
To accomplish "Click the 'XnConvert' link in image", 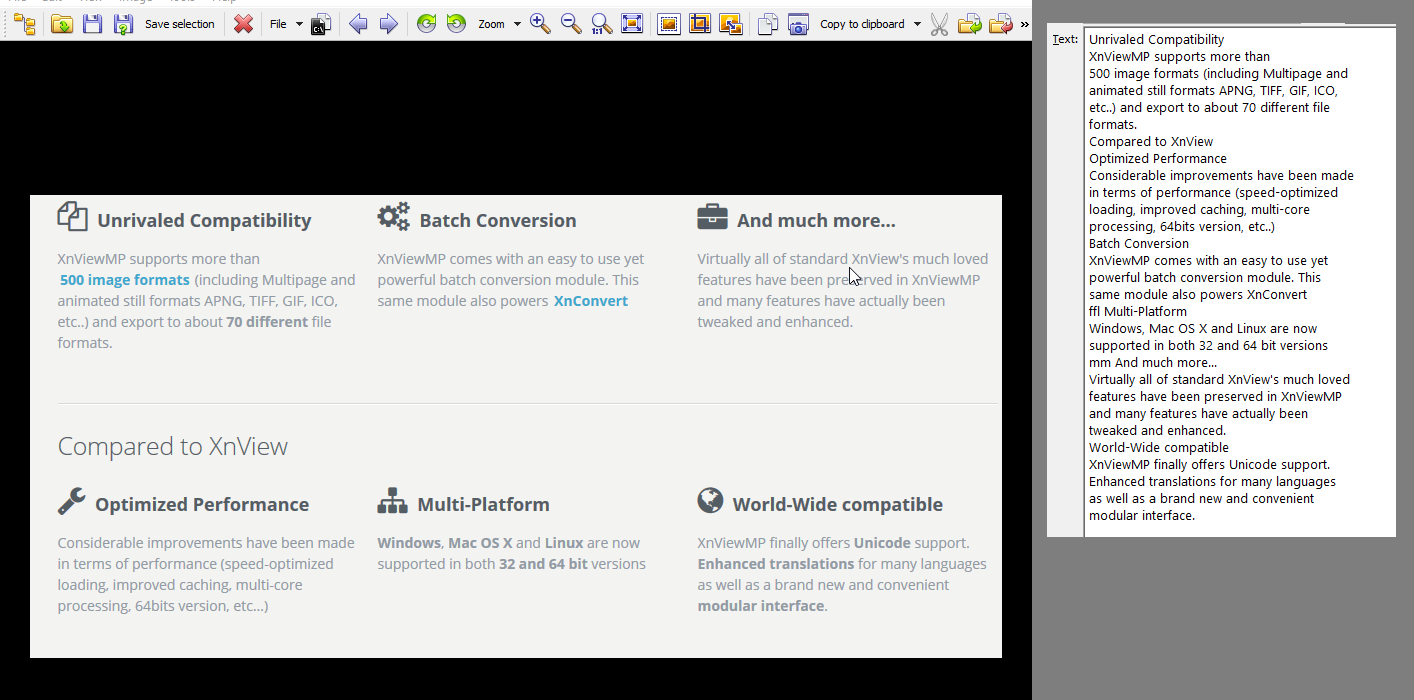I will (x=591, y=301).
